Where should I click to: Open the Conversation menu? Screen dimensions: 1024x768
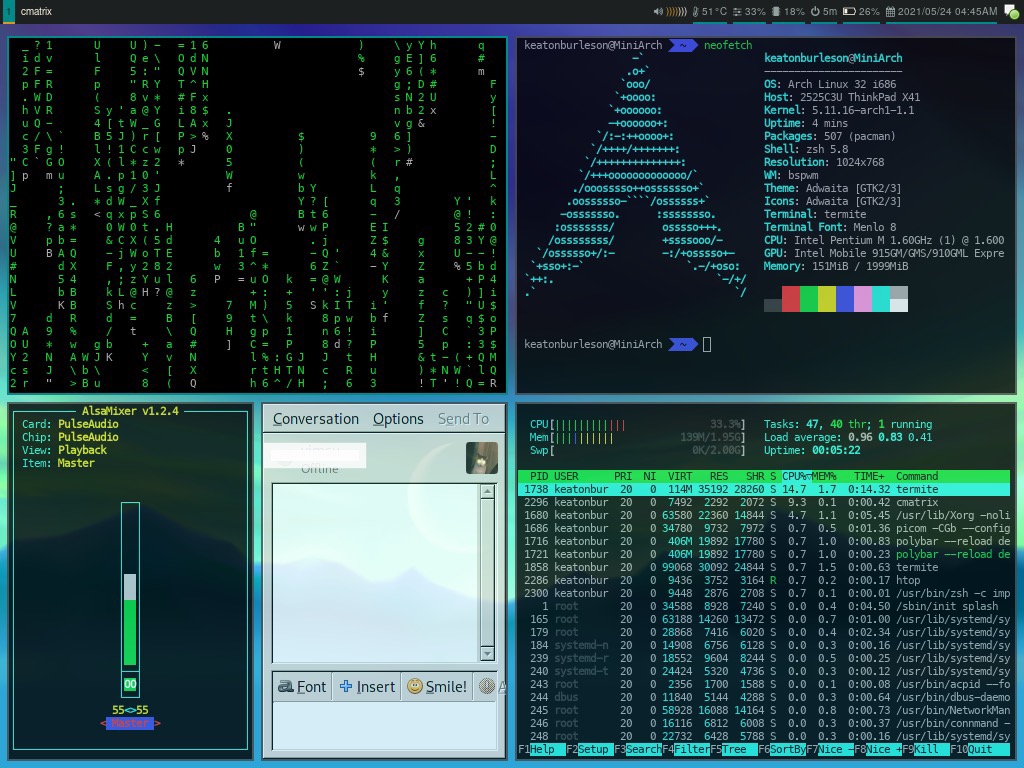pyautogui.click(x=315, y=419)
